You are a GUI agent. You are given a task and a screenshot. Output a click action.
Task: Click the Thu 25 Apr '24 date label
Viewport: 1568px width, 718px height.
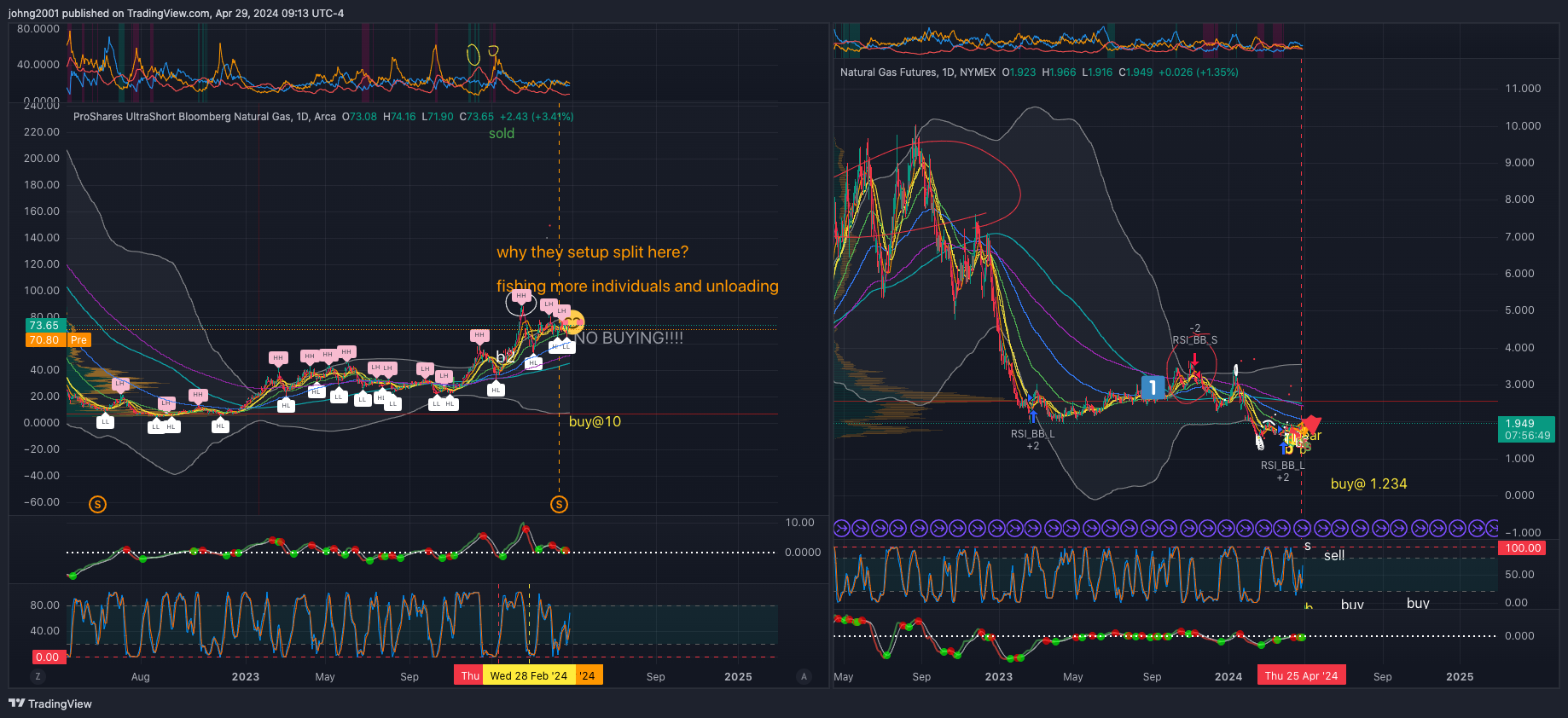(1301, 675)
